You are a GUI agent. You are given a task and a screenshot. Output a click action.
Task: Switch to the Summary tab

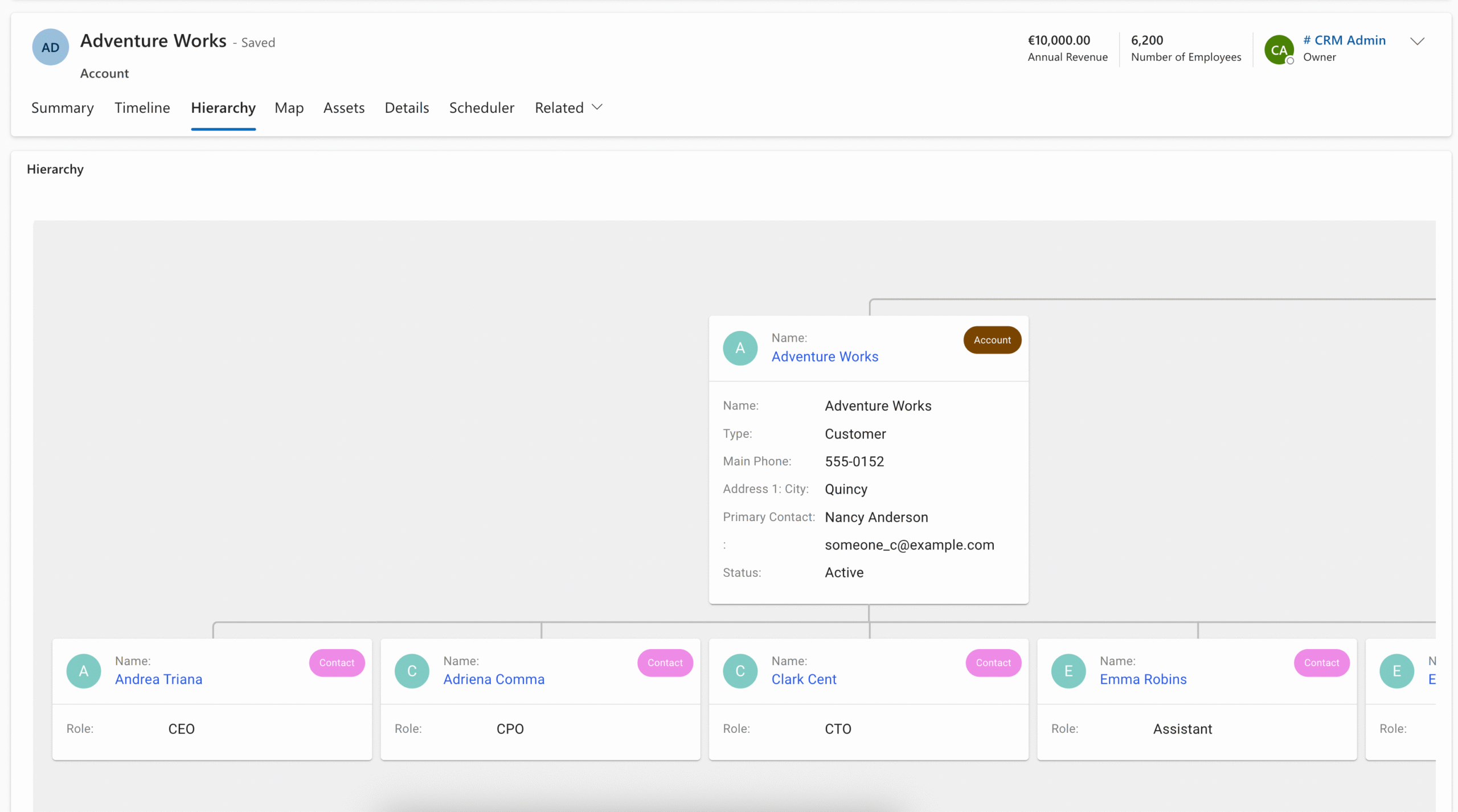pos(63,108)
